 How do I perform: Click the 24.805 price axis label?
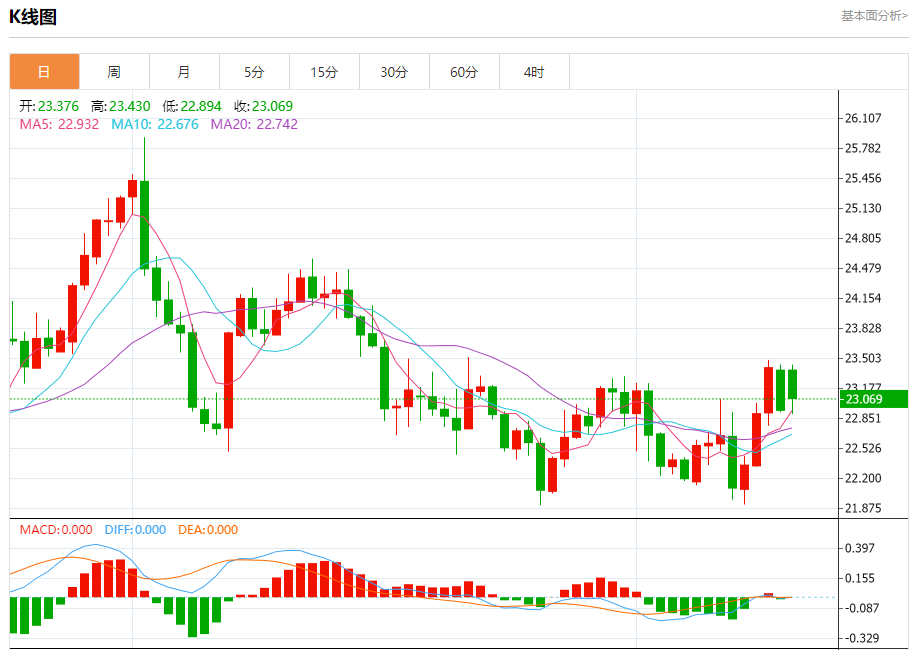pos(865,238)
